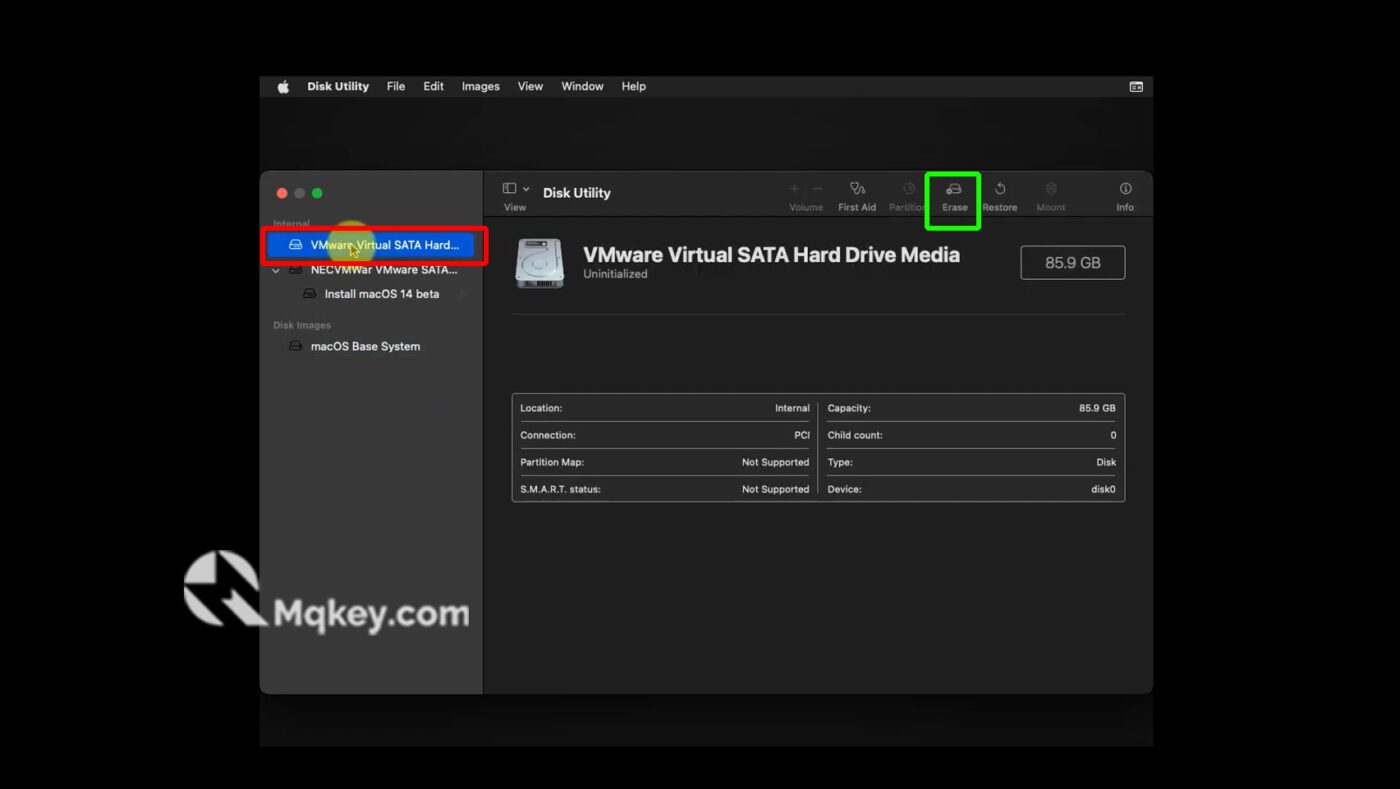Click the Location label
The image size is (1400, 789).
(541, 409)
